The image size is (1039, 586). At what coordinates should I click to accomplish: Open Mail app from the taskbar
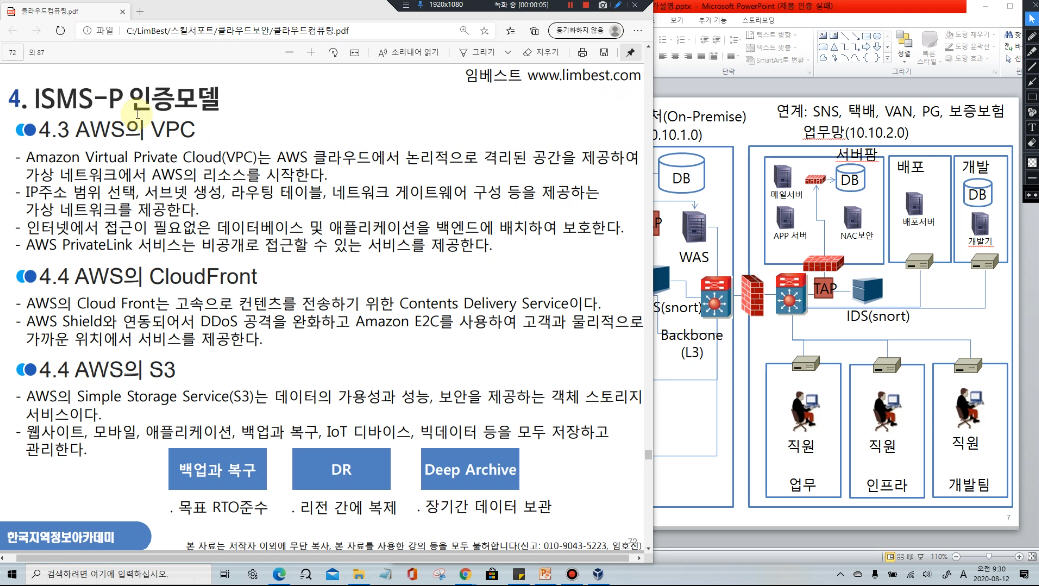[332, 574]
